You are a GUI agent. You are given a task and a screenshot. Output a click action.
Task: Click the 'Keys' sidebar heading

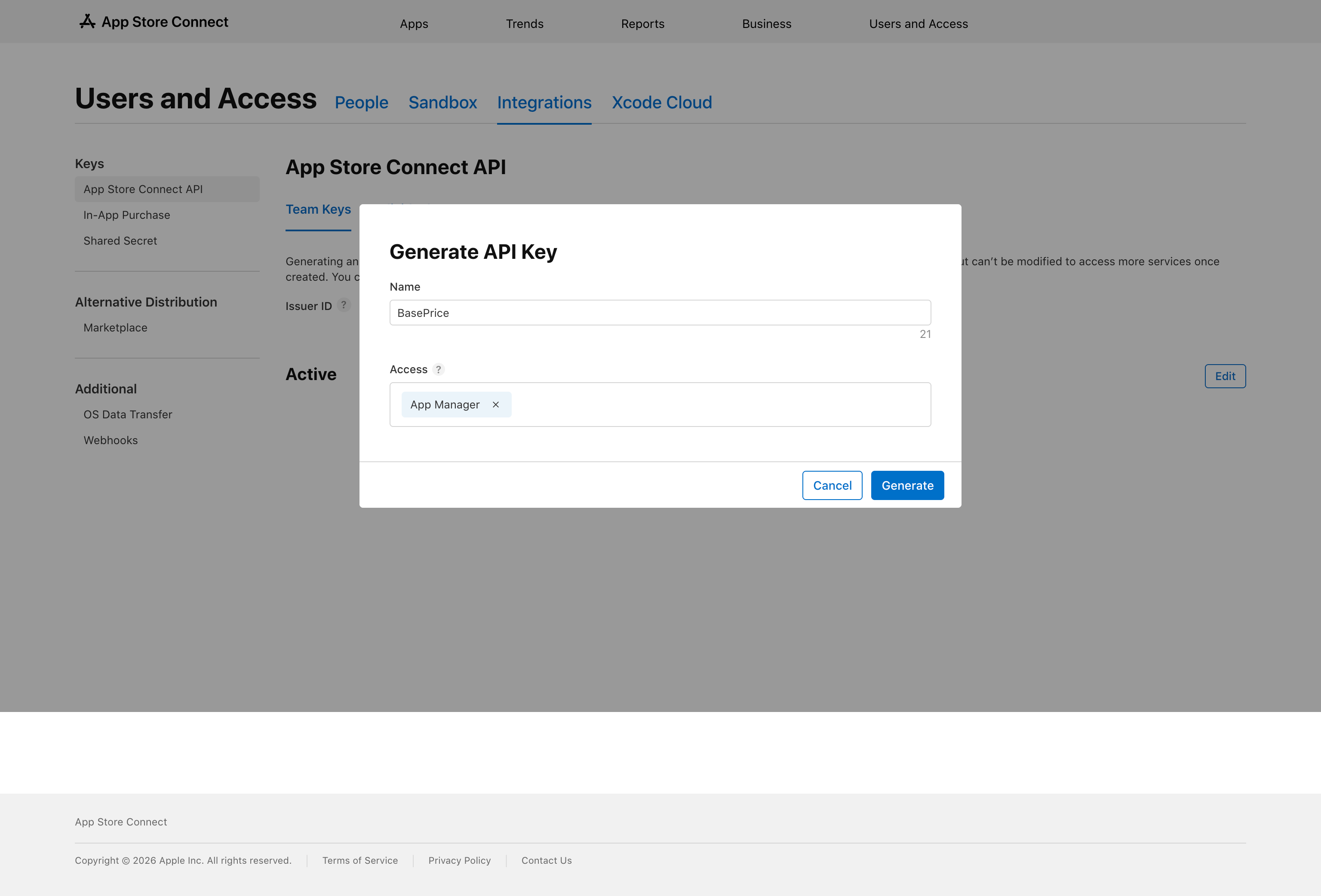tap(89, 164)
